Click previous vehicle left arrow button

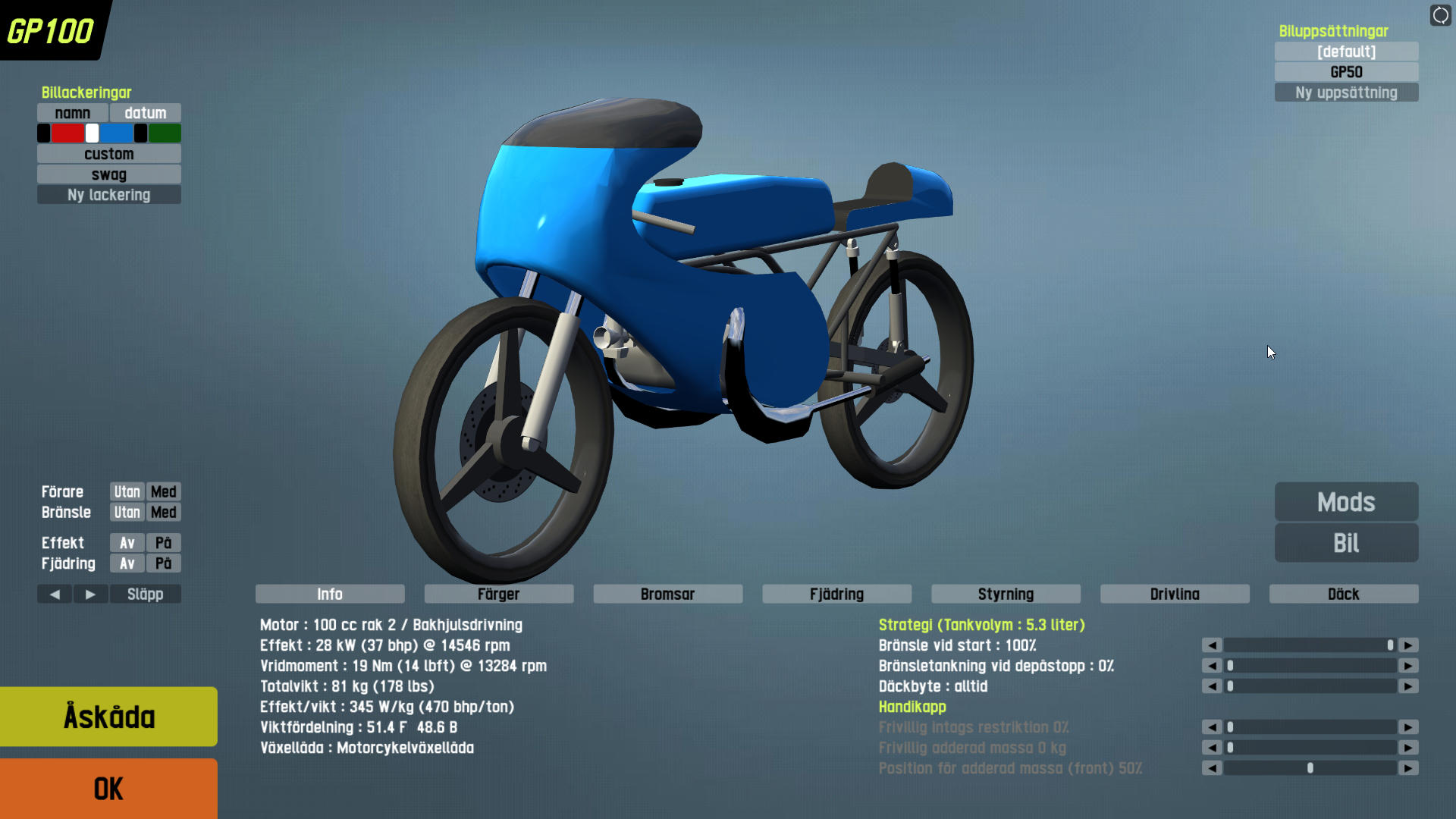[x=55, y=595]
